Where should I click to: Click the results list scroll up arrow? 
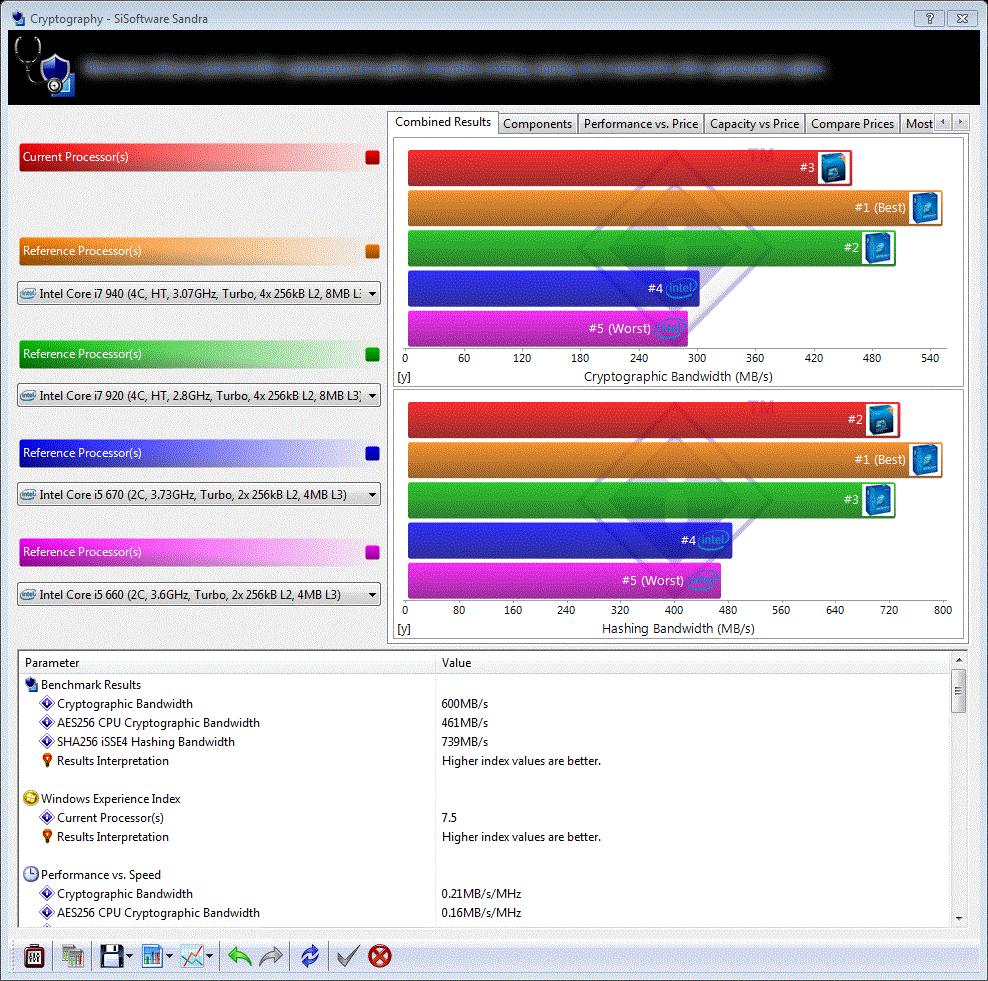(x=958, y=660)
